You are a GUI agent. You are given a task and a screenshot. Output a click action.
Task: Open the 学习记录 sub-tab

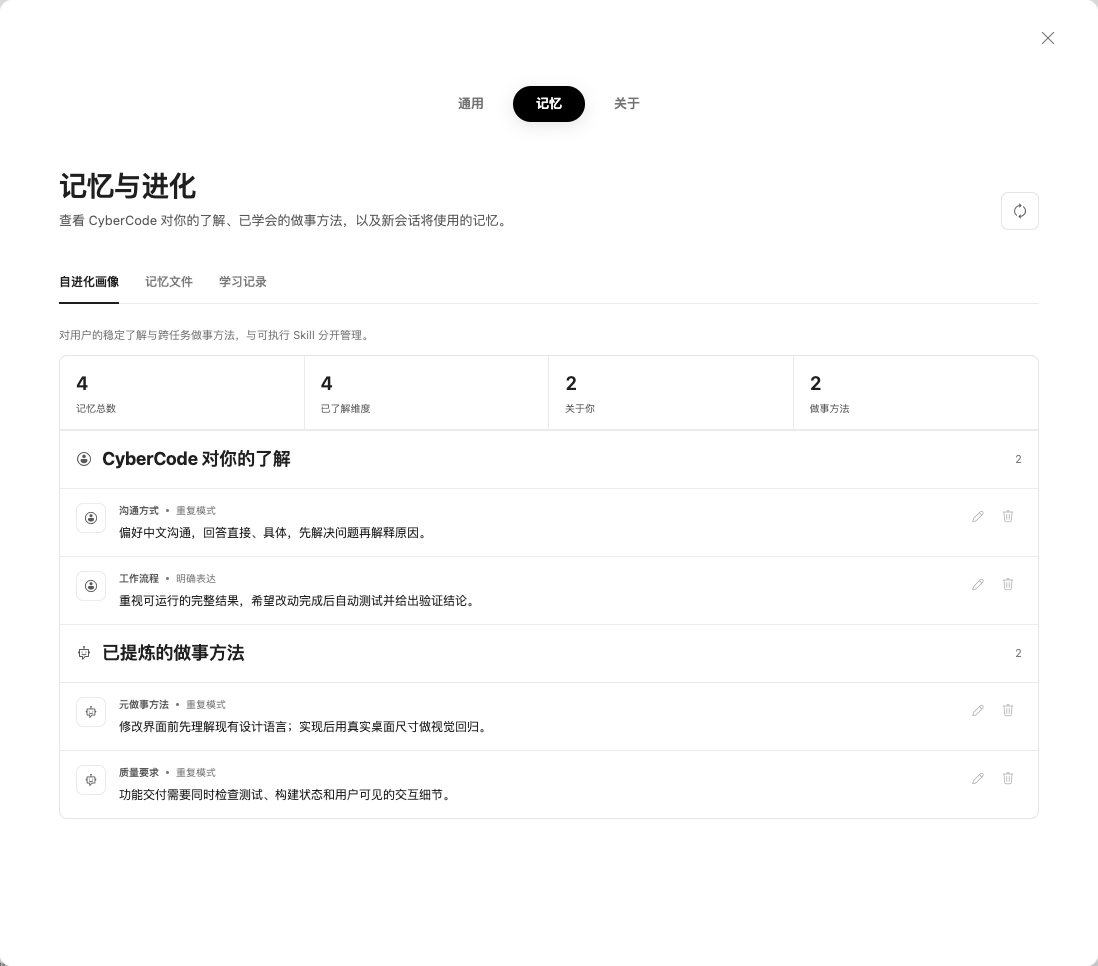pyautogui.click(x=243, y=282)
